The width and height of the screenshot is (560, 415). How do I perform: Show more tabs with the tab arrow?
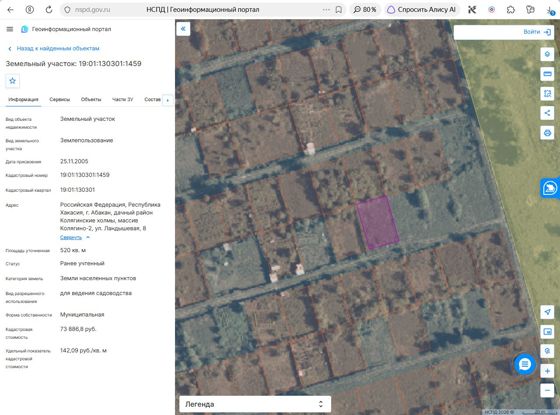pyautogui.click(x=168, y=100)
